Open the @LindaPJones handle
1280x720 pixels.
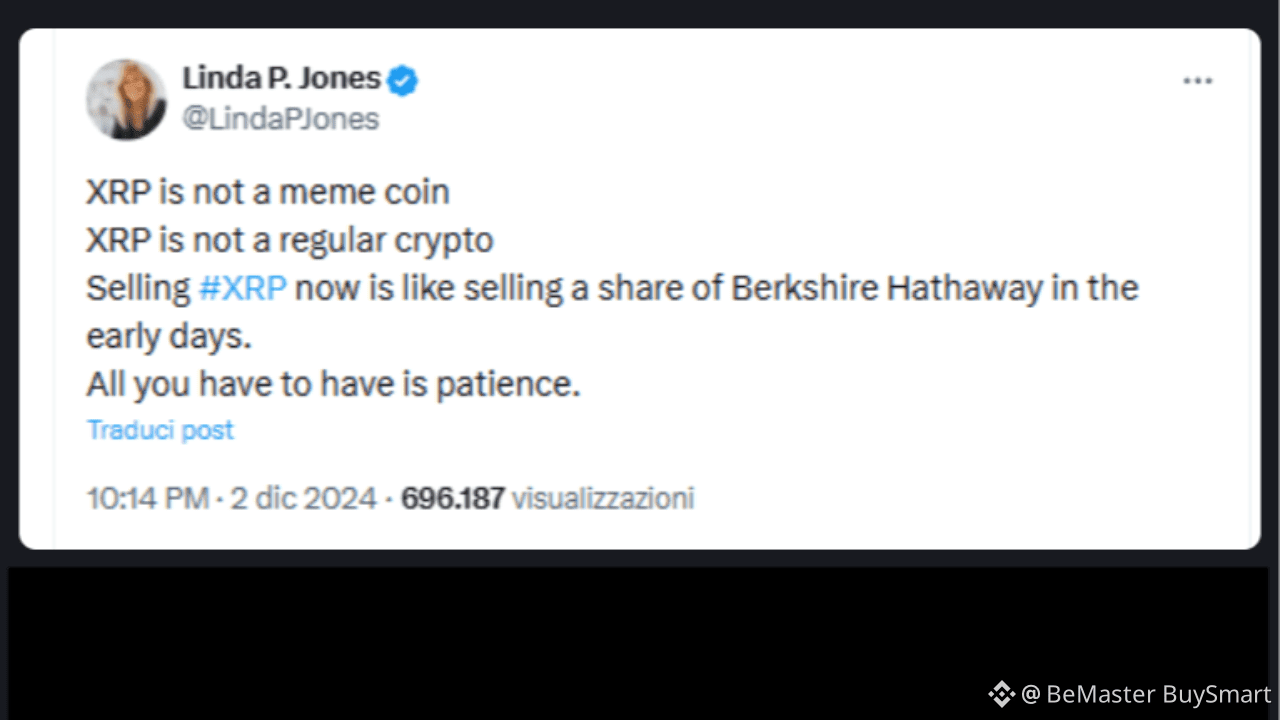point(281,118)
